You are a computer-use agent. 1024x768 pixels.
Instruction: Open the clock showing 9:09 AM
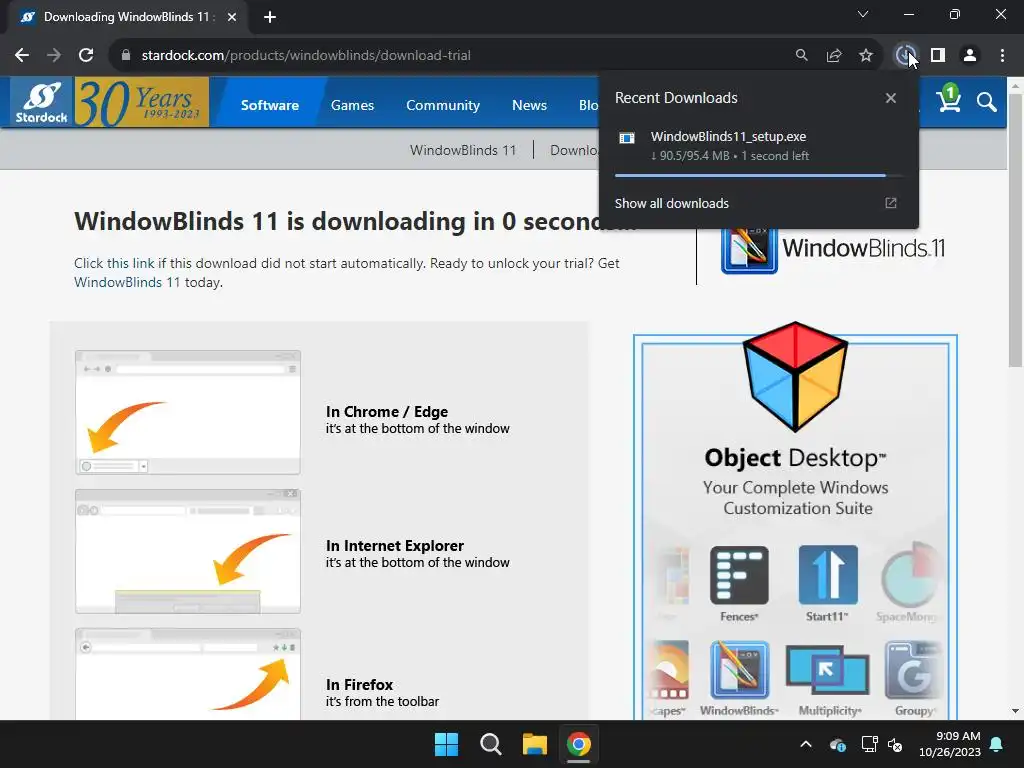click(950, 744)
